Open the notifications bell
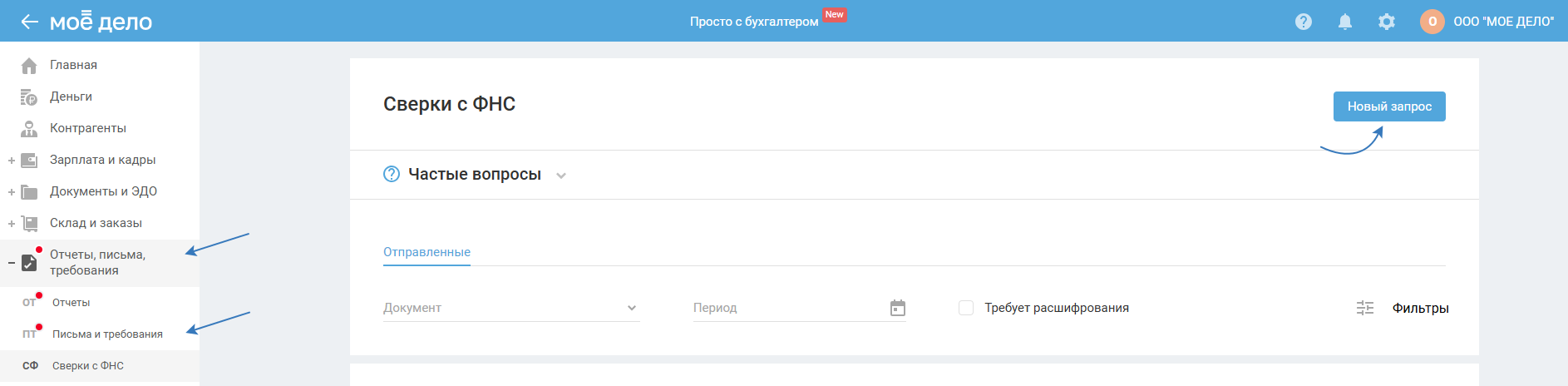The image size is (1568, 386). (x=1345, y=22)
